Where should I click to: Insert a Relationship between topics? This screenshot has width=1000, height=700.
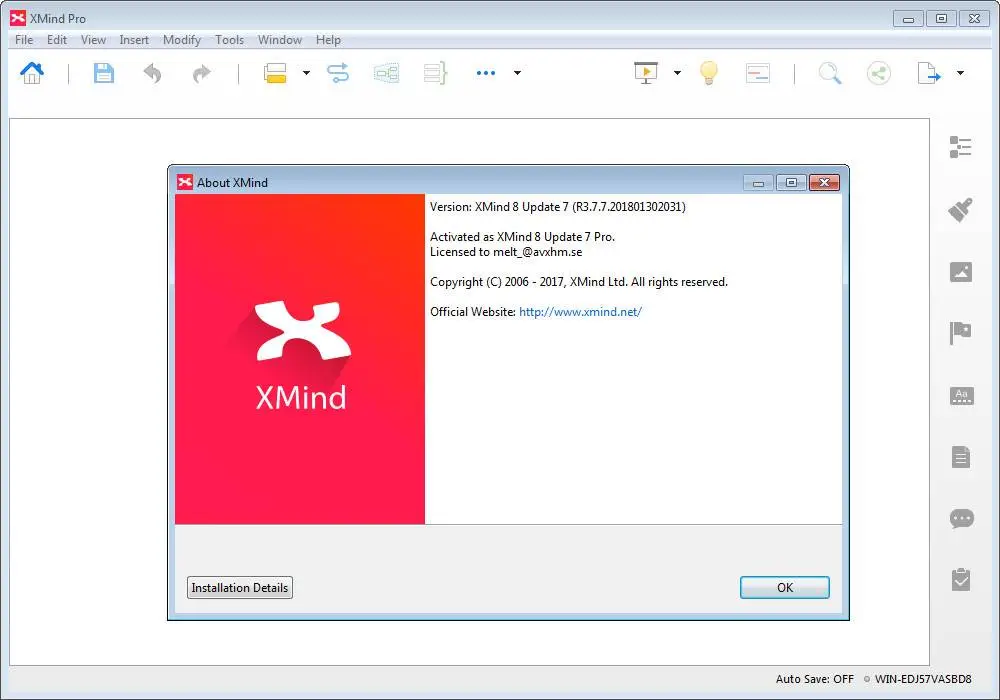(x=337, y=72)
